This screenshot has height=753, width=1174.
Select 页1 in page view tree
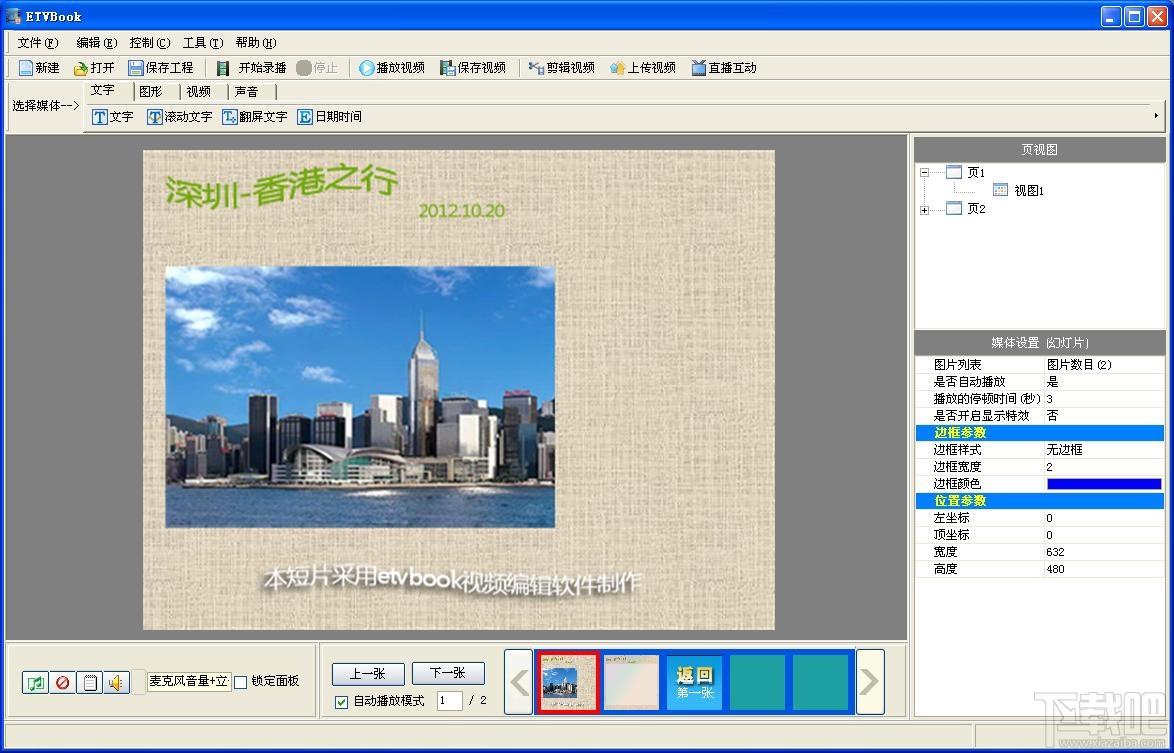click(x=976, y=173)
